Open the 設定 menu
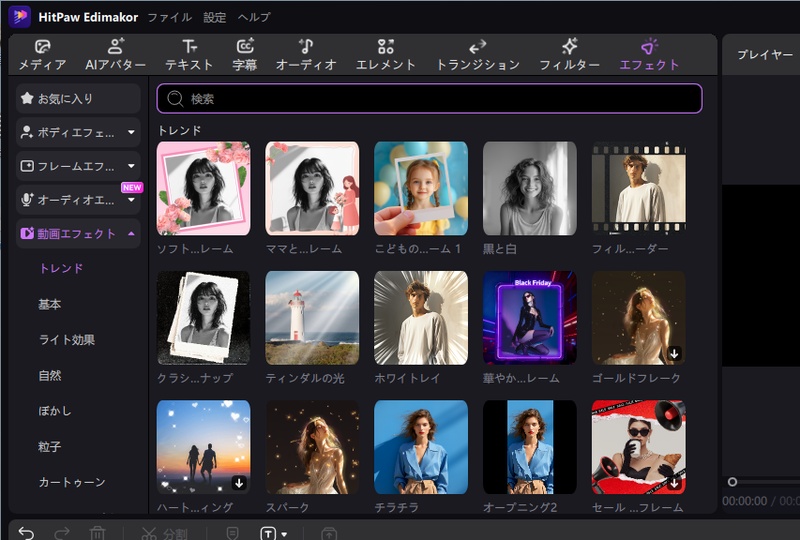Image resolution: width=800 pixels, height=540 pixels. pos(214,17)
